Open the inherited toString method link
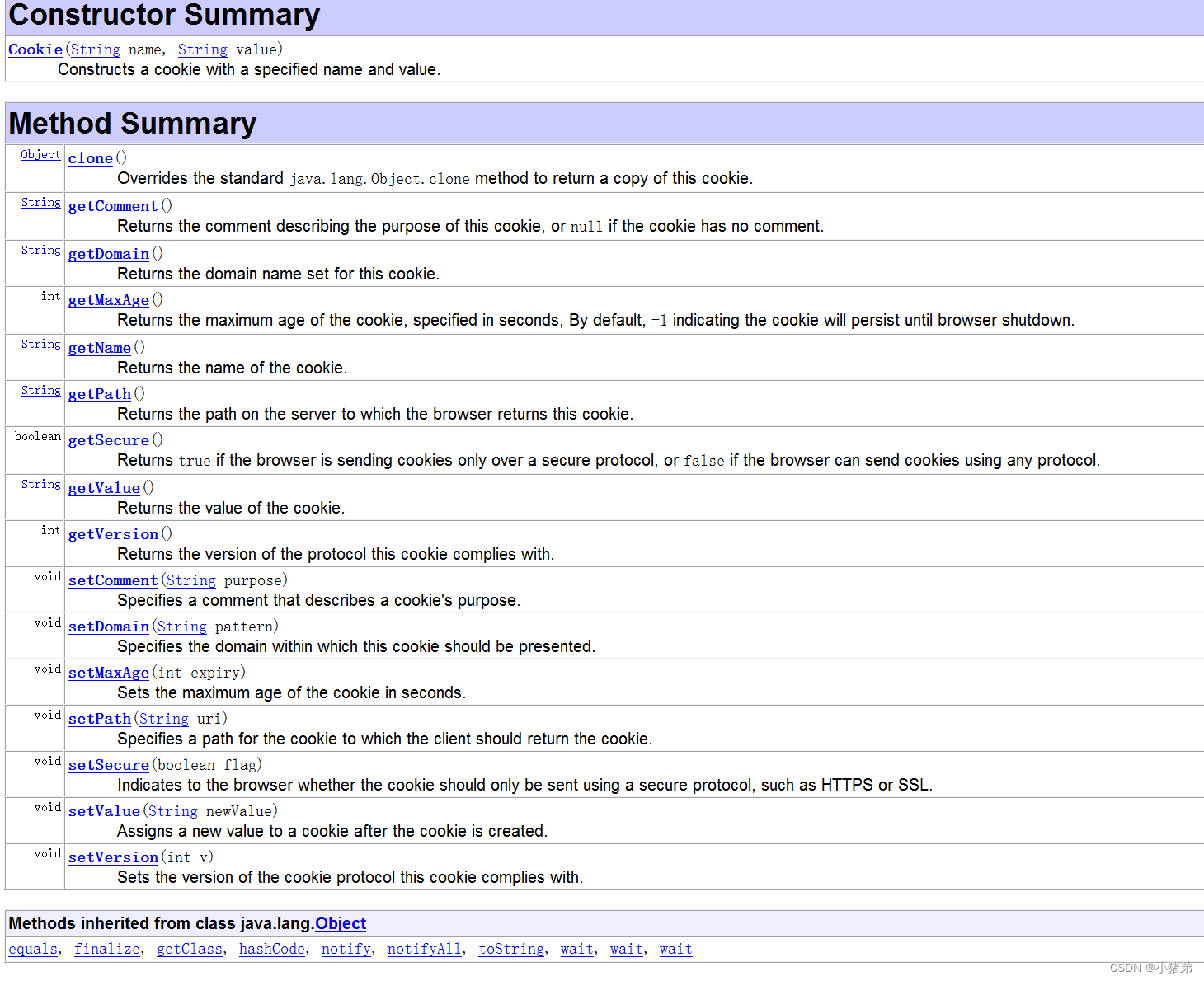Image resolution: width=1204 pixels, height=981 pixels. pyautogui.click(x=511, y=949)
